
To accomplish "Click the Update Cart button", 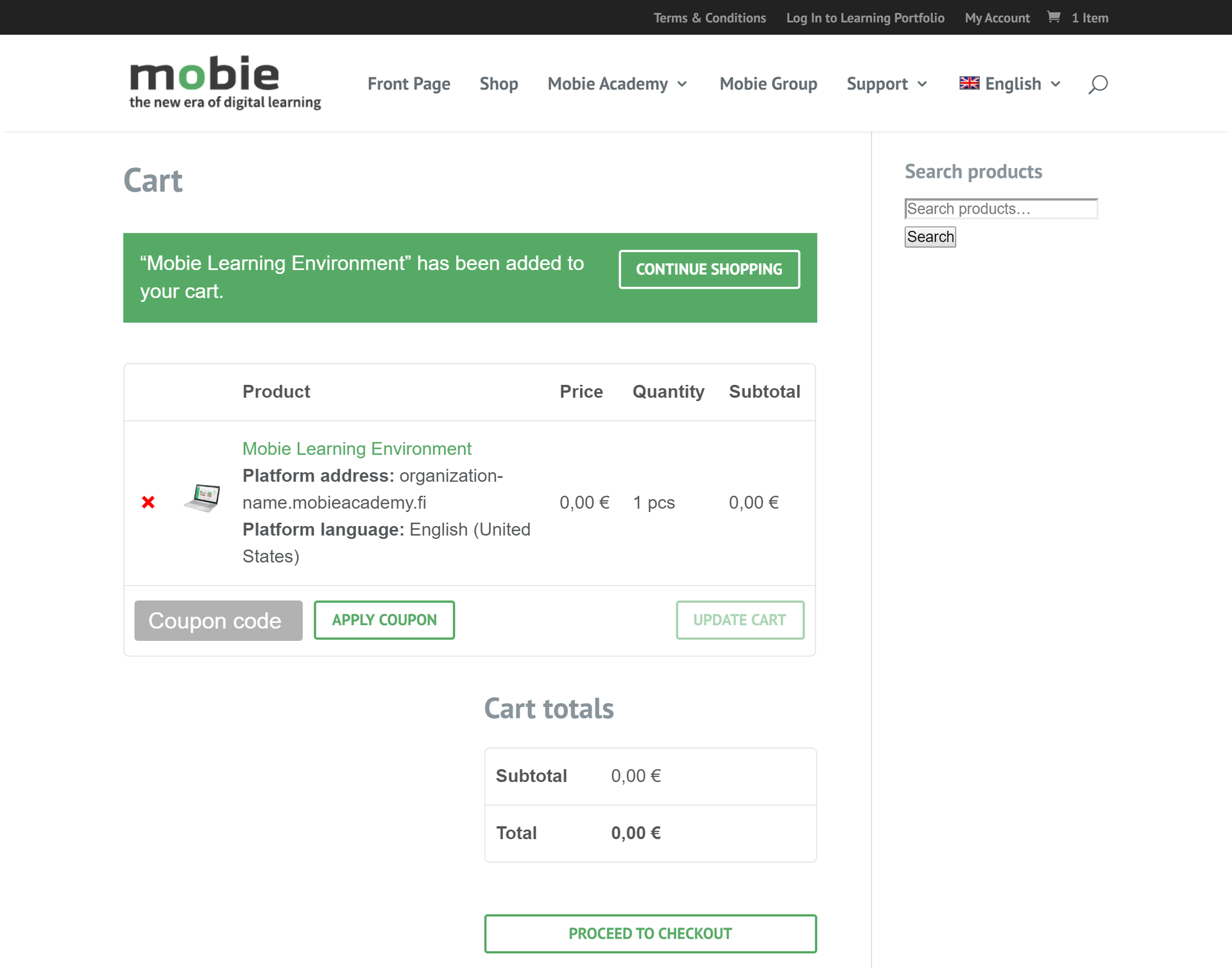I will click(740, 620).
